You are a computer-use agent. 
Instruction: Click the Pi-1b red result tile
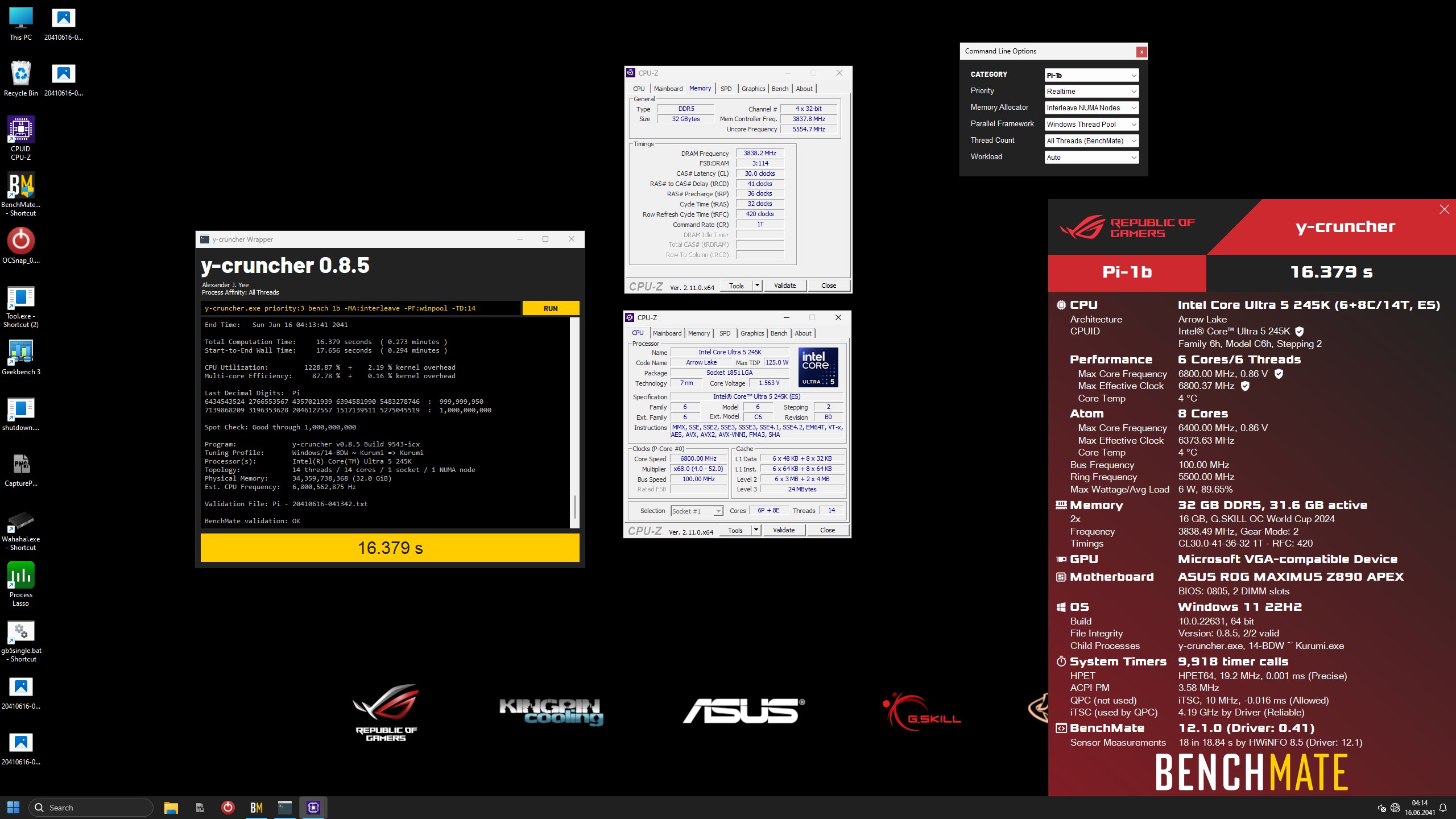(x=1127, y=272)
